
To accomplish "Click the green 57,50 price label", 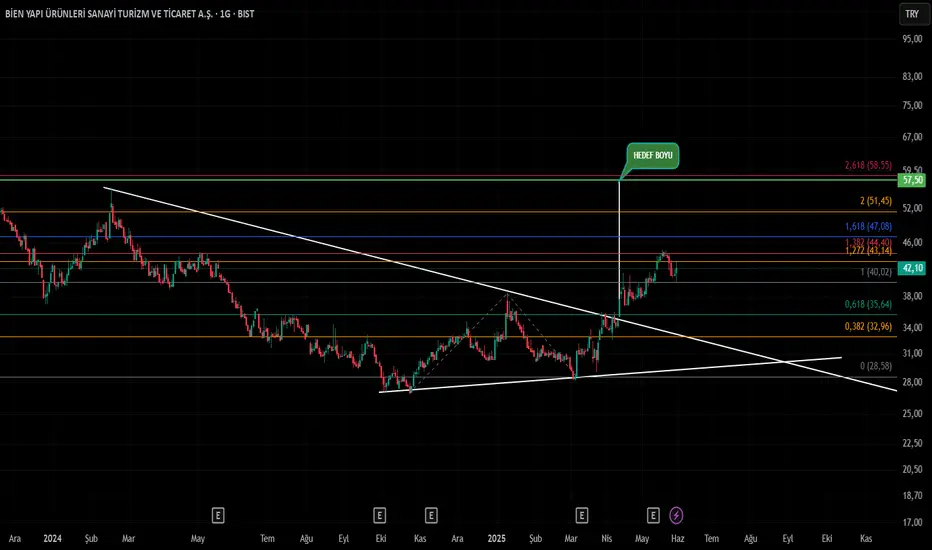I will click(x=912, y=180).
